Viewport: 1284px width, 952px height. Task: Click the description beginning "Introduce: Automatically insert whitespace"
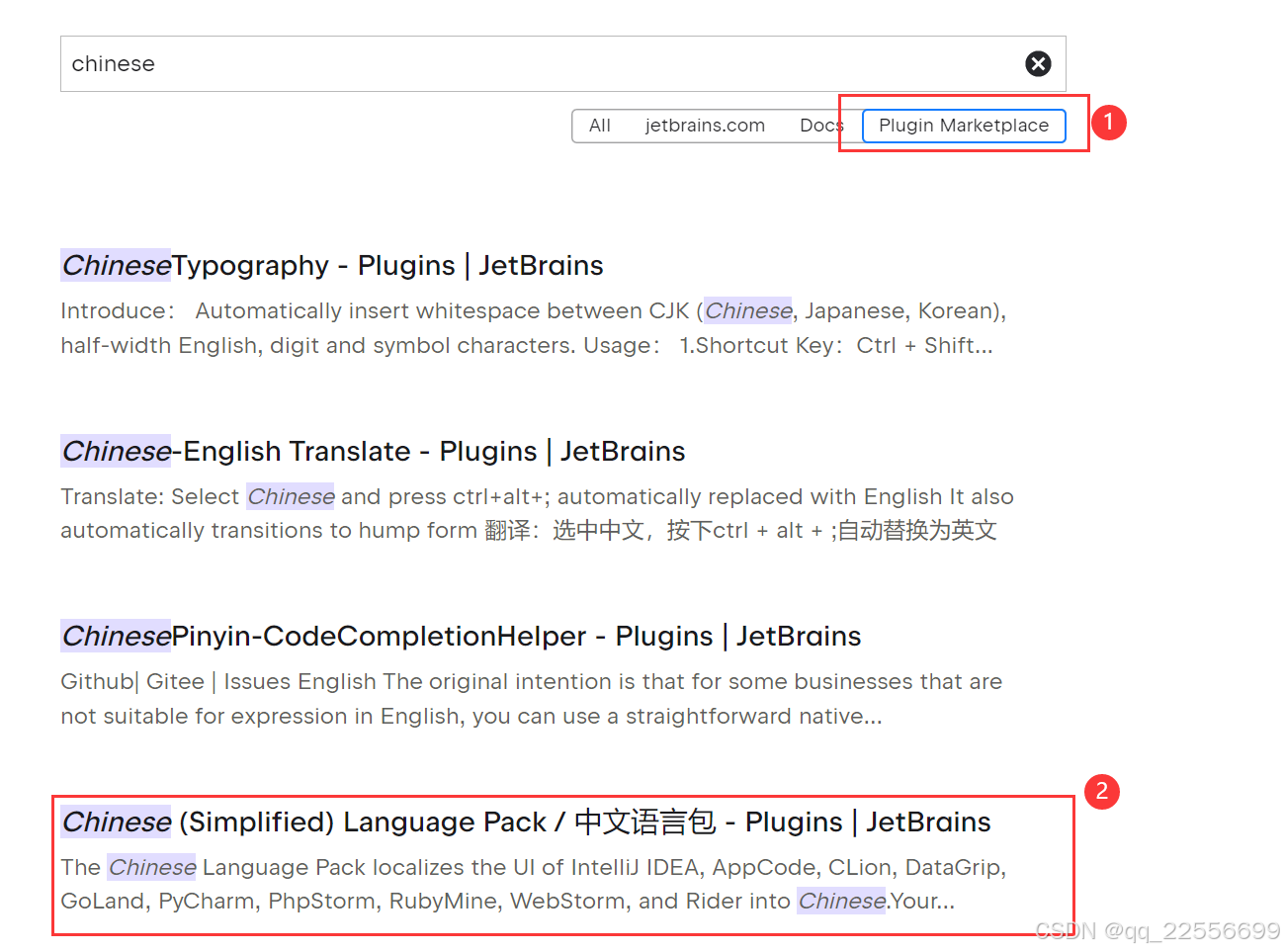pyautogui.click(x=534, y=328)
